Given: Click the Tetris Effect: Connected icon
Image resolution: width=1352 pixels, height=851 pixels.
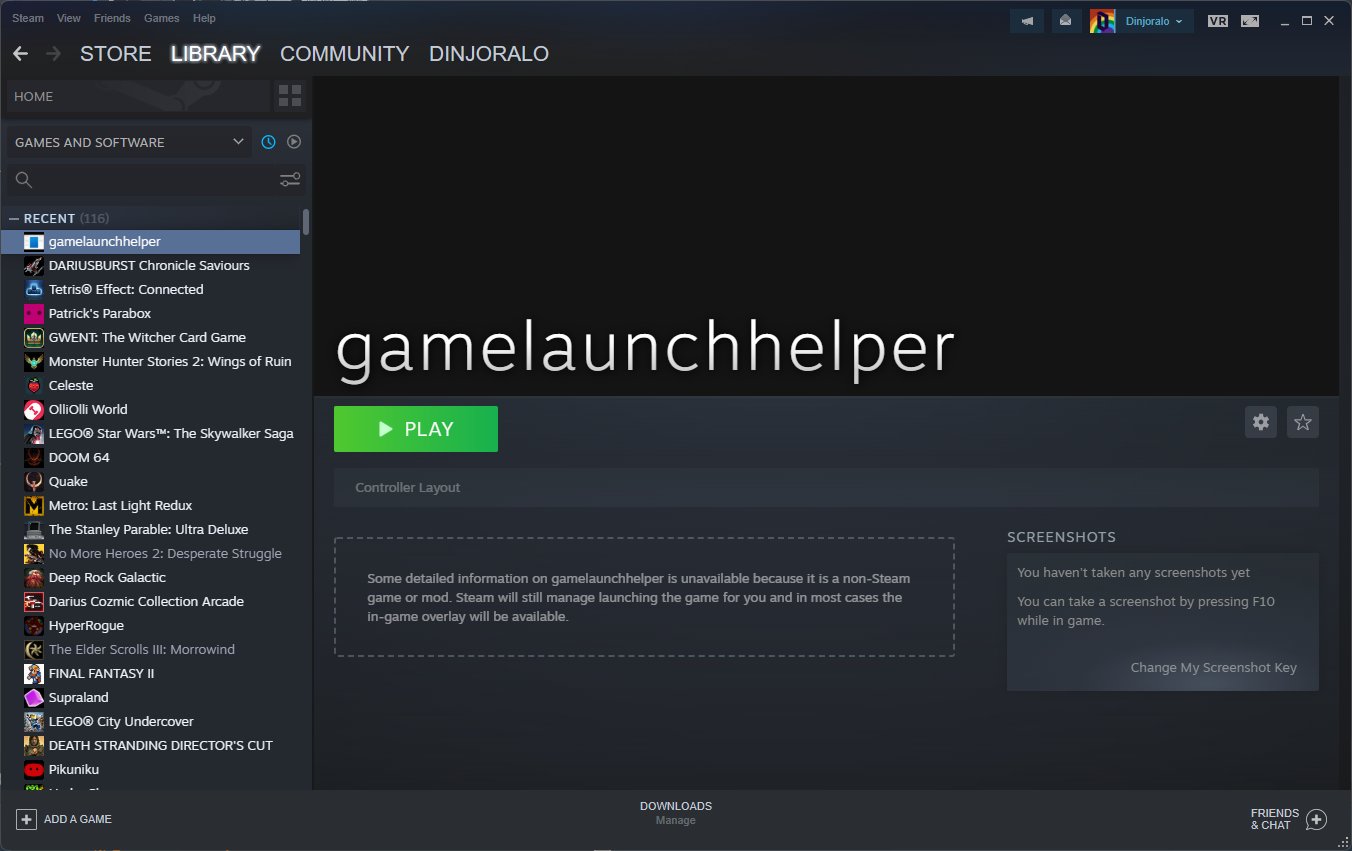Looking at the screenshot, I should click(x=34, y=290).
